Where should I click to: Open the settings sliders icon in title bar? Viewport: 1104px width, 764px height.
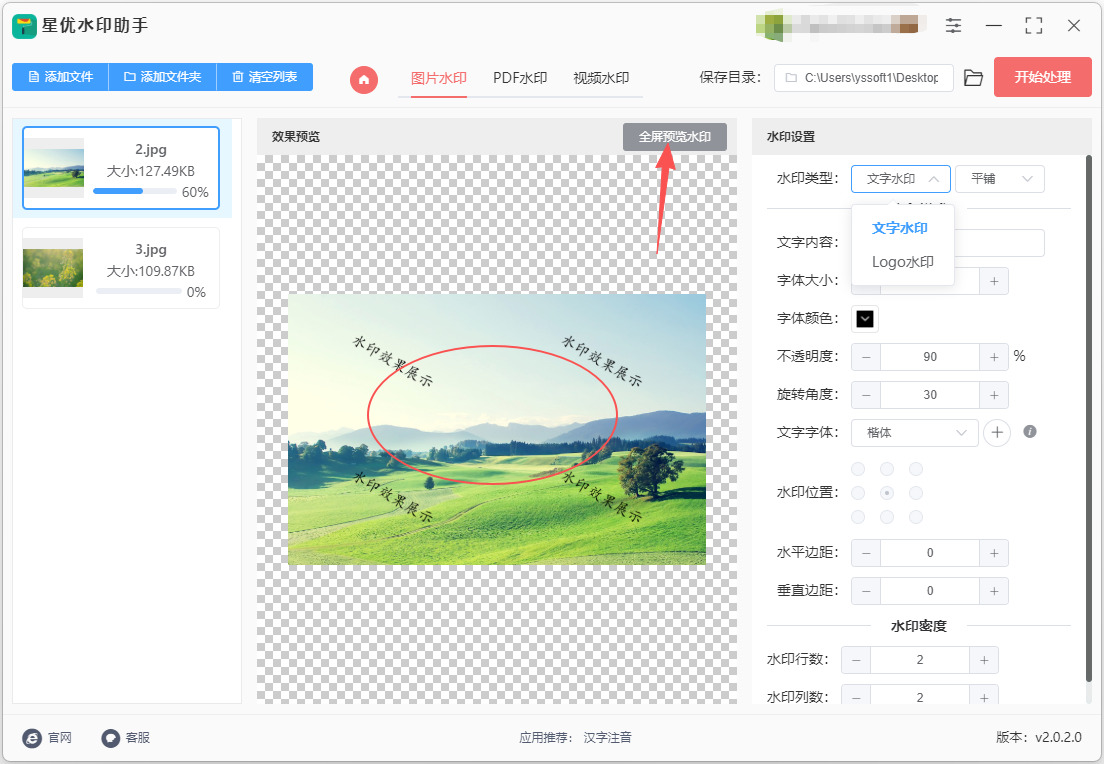pyautogui.click(x=953, y=26)
